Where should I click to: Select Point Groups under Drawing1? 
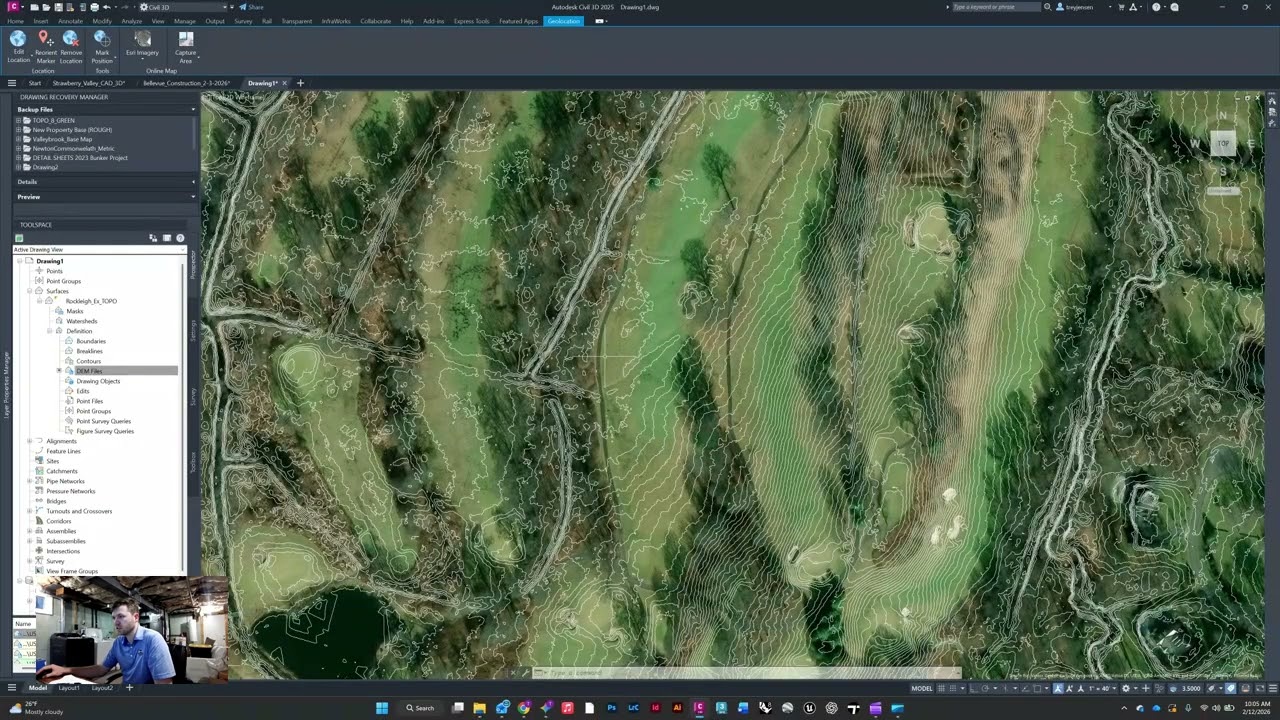click(63, 281)
